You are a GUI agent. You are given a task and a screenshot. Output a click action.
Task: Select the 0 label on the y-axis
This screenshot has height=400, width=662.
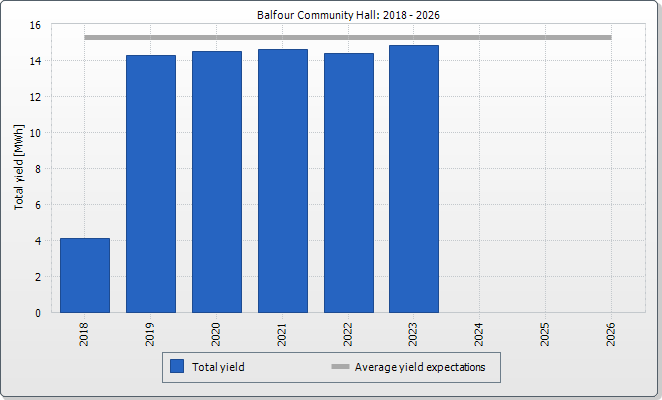click(x=38, y=313)
